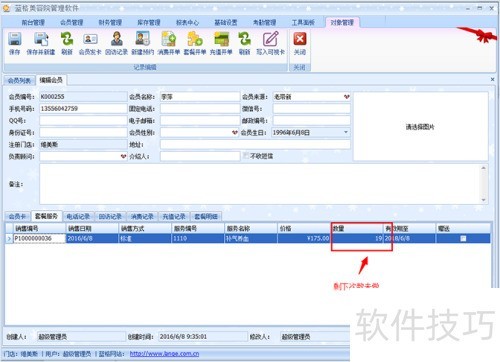
Task: Switch to the 会员卡 sub-tab
Action: 17,216
